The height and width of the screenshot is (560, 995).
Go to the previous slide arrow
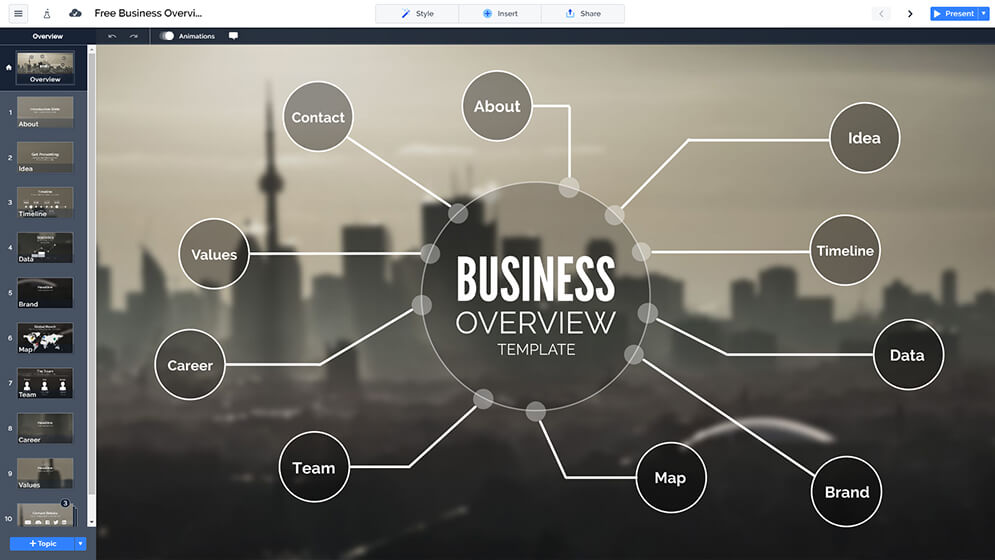click(x=881, y=14)
